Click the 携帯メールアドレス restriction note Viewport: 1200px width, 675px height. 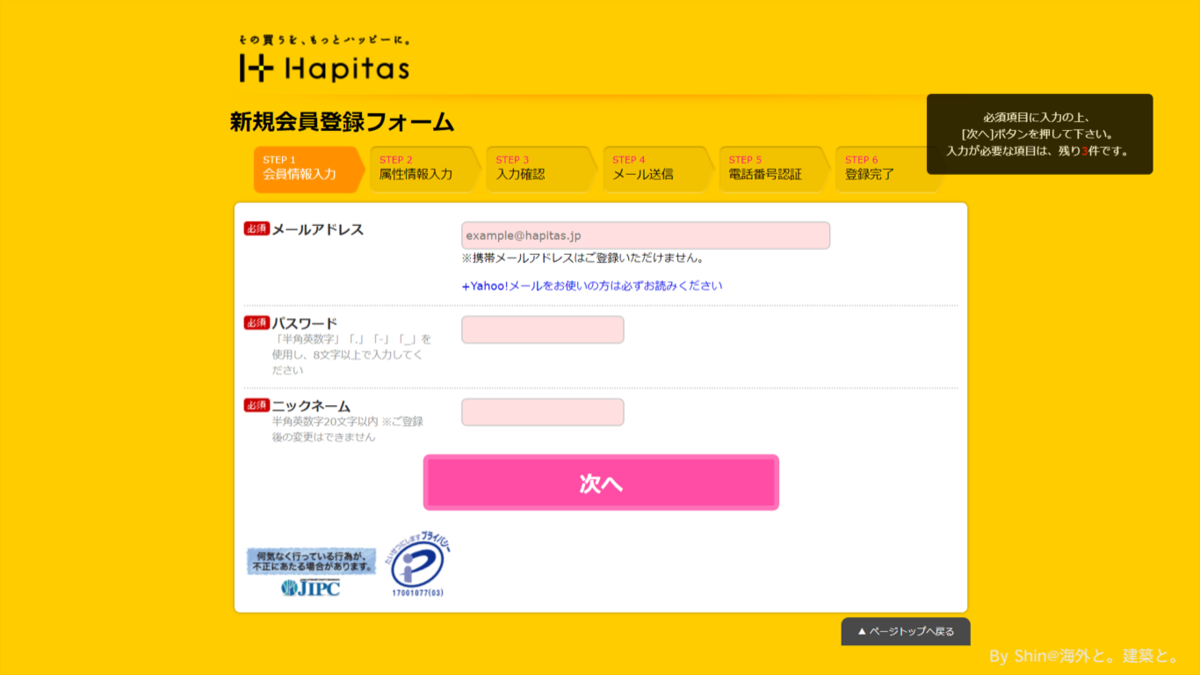pyautogui.click(x=583, y=258)
